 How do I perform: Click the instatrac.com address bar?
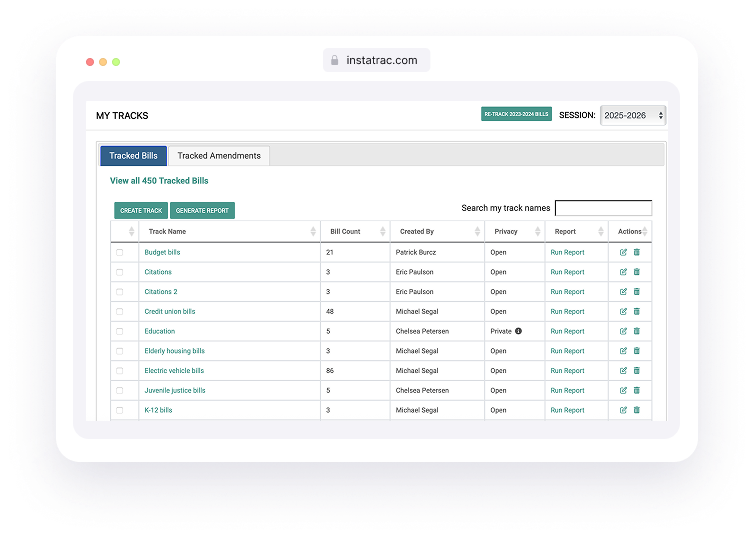point(377,60)
